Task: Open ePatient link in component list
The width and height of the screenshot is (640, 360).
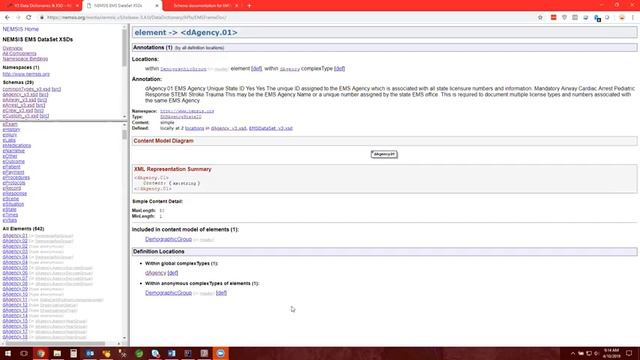Action: (x=11, y=167)
